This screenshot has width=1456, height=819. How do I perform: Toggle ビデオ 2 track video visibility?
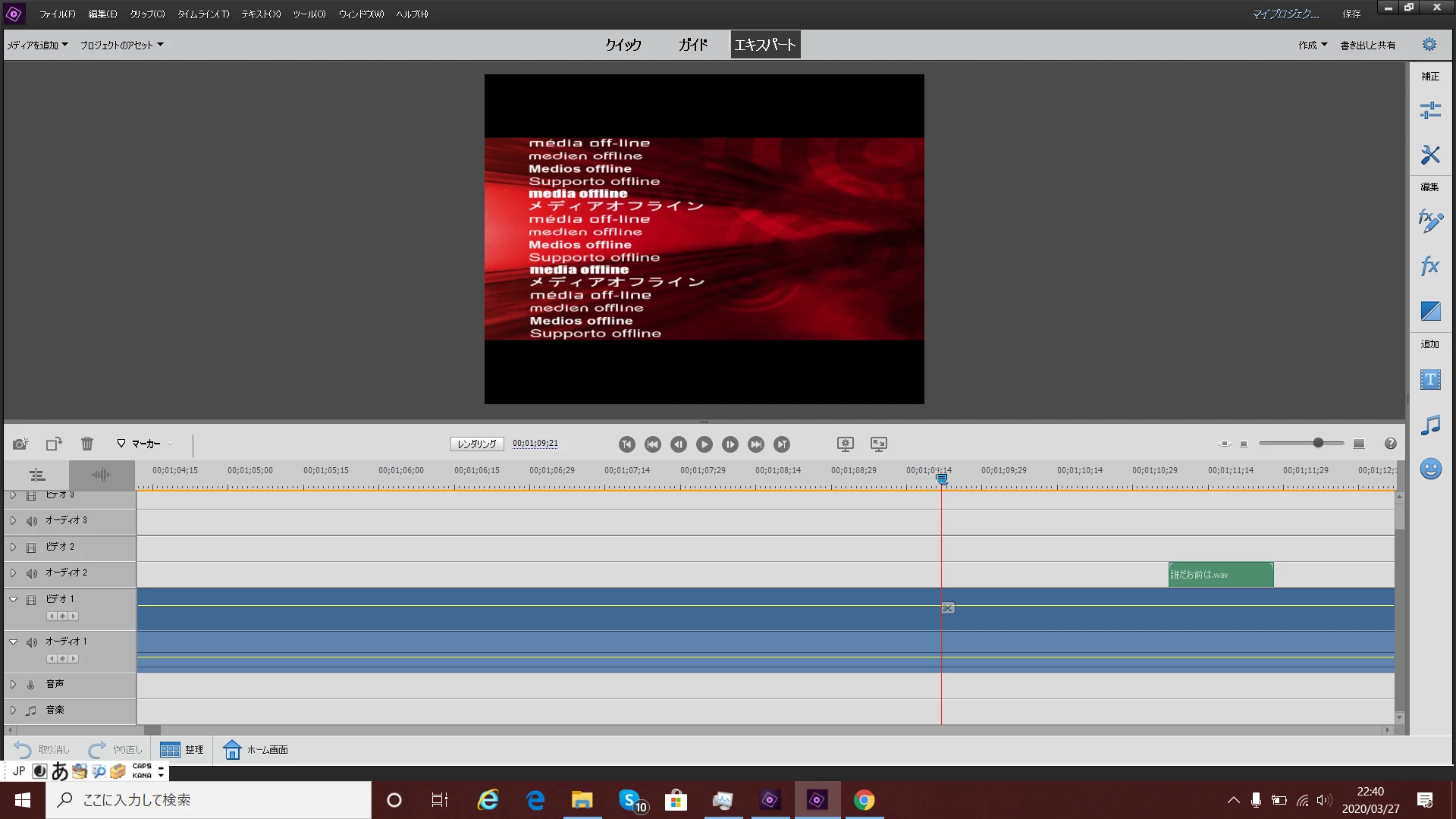coord(31,548)
